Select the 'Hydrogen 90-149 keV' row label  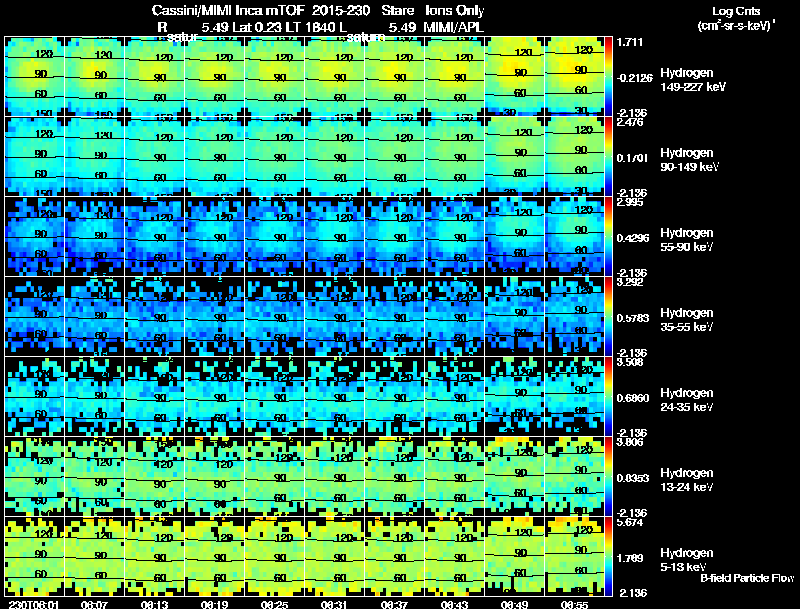click(689, 160)
